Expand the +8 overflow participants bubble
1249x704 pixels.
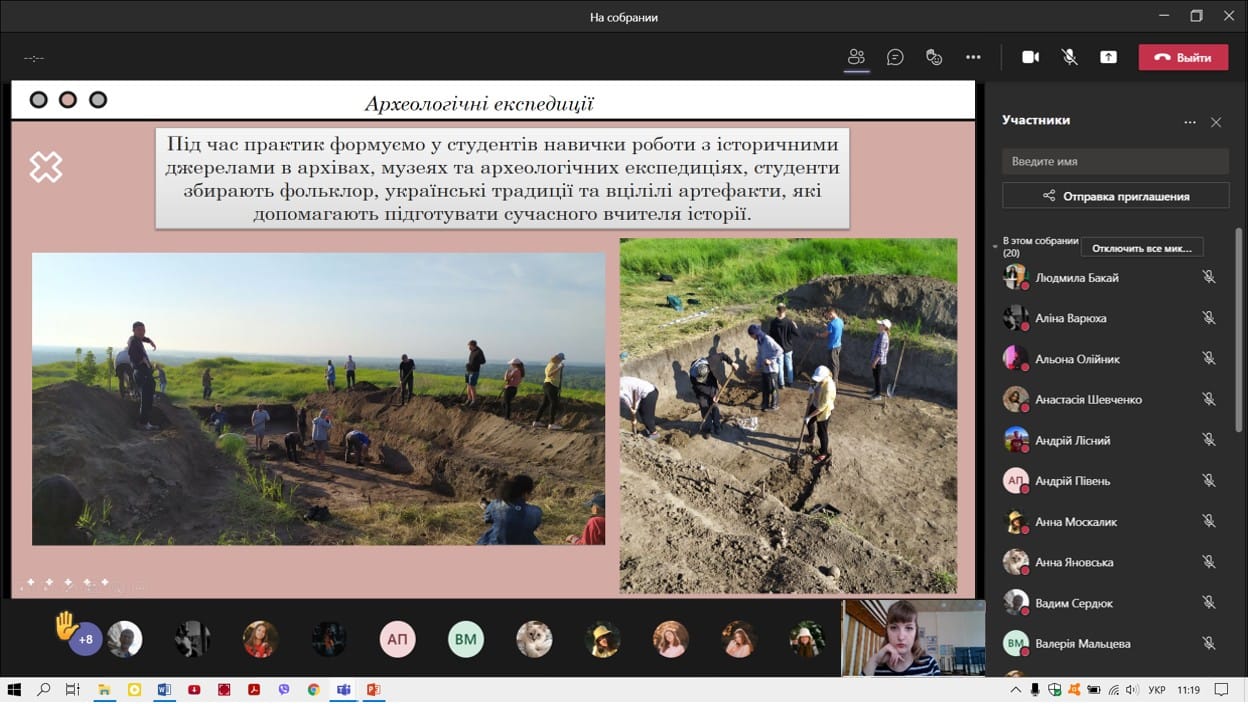pyautogui.click(x=86, y=640)
